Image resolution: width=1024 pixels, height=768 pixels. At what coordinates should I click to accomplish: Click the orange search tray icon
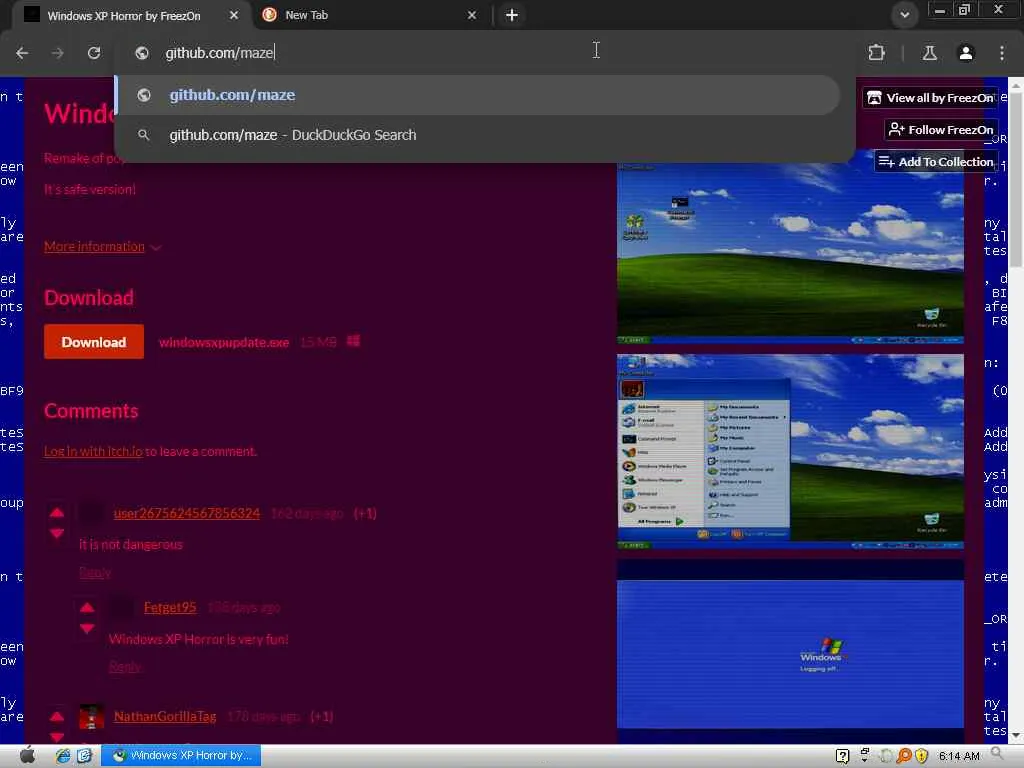904,756
